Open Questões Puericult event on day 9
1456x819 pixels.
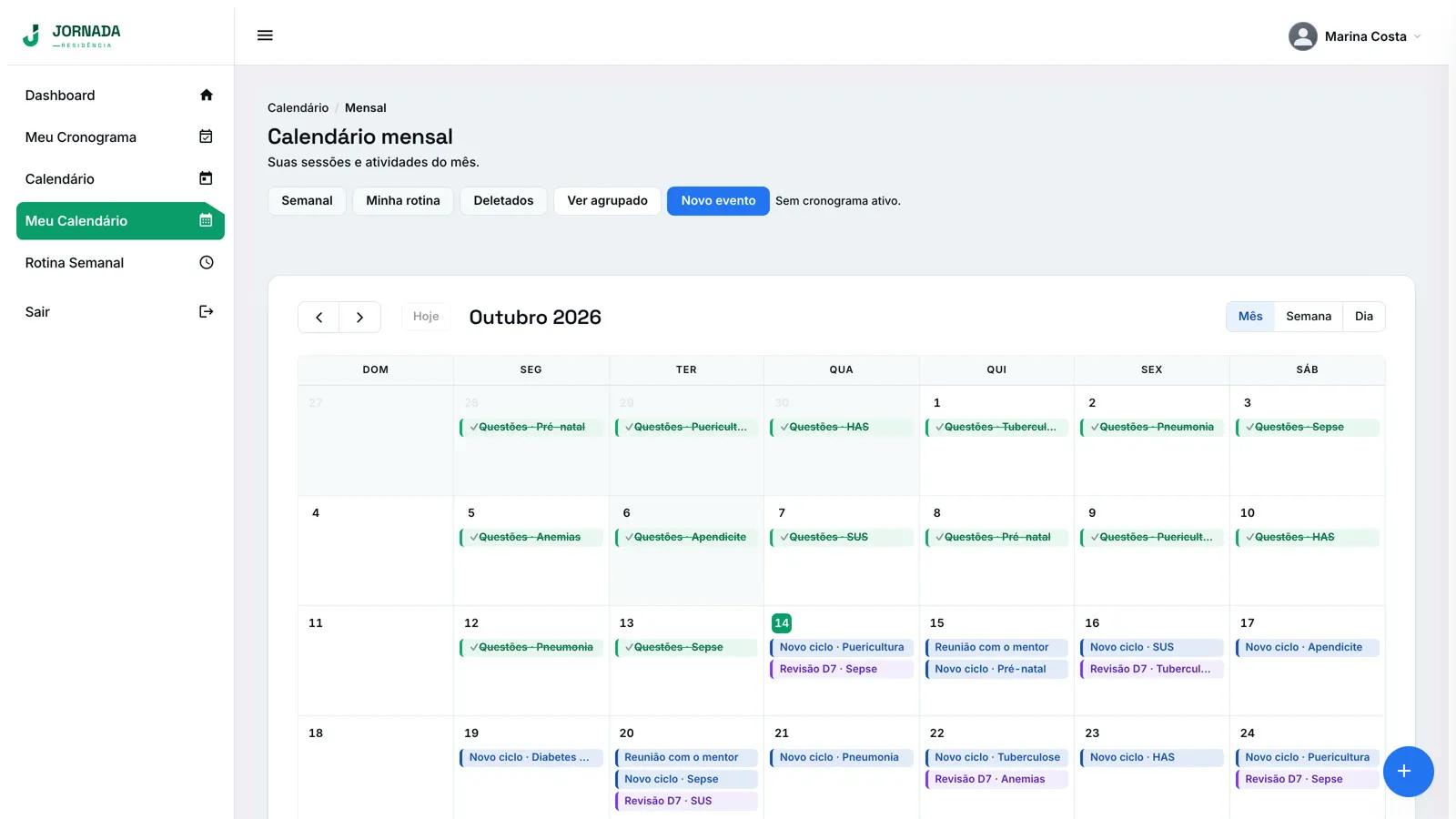tap(1152, 537)
